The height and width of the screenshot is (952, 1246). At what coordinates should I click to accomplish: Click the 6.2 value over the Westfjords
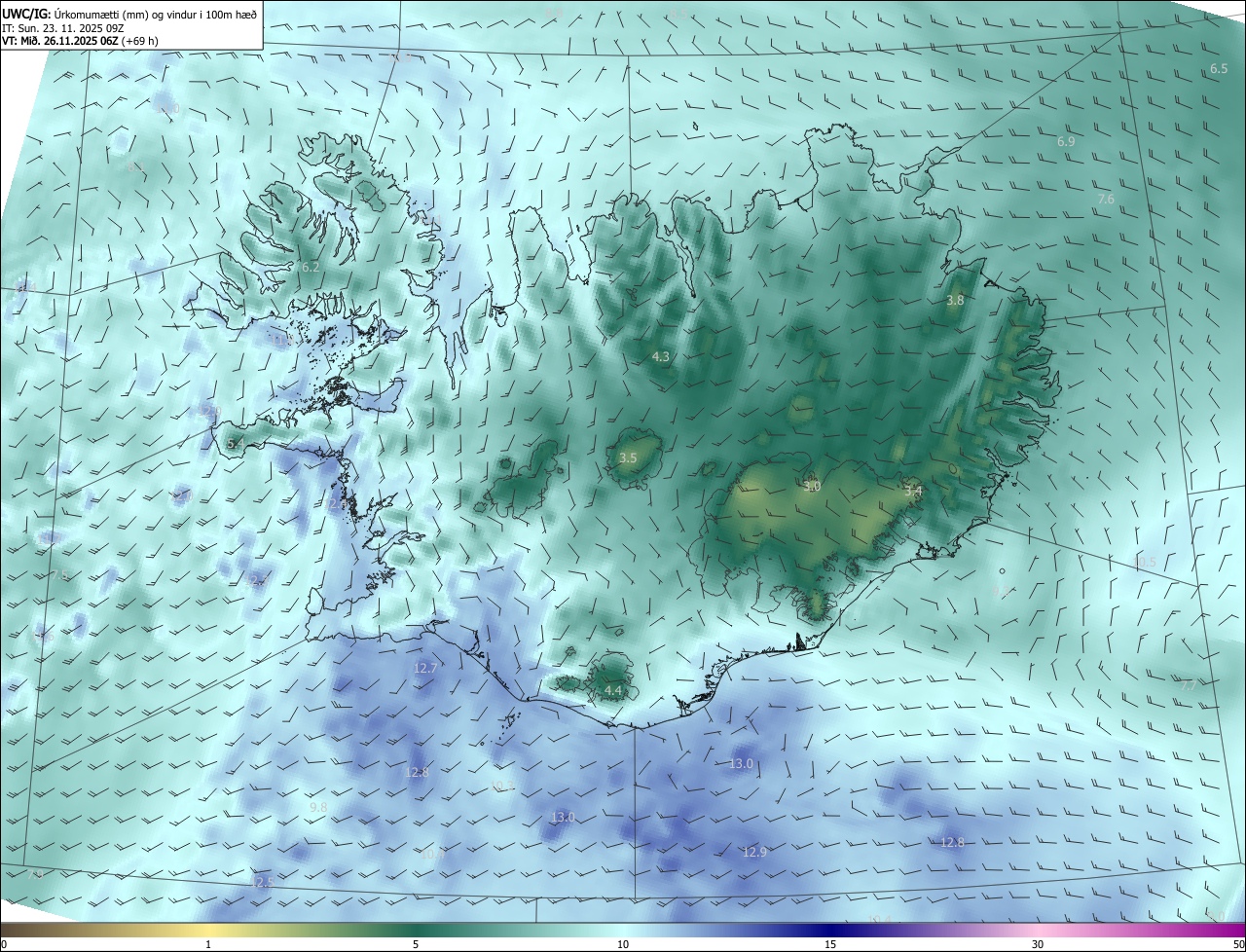pos(311,267)
